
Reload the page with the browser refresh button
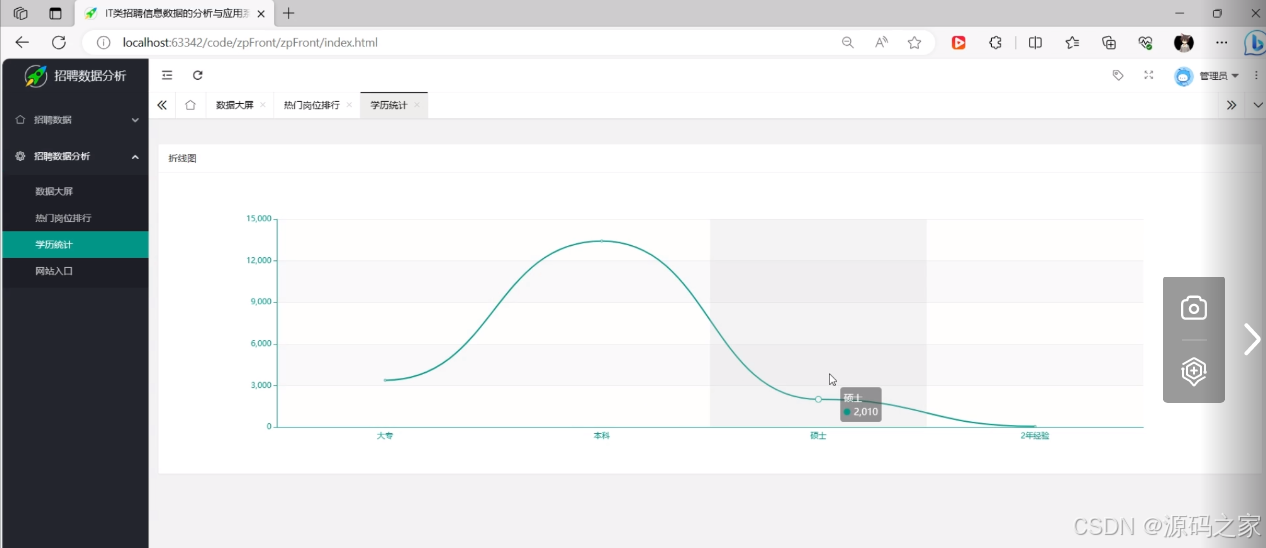click(59, 42)
